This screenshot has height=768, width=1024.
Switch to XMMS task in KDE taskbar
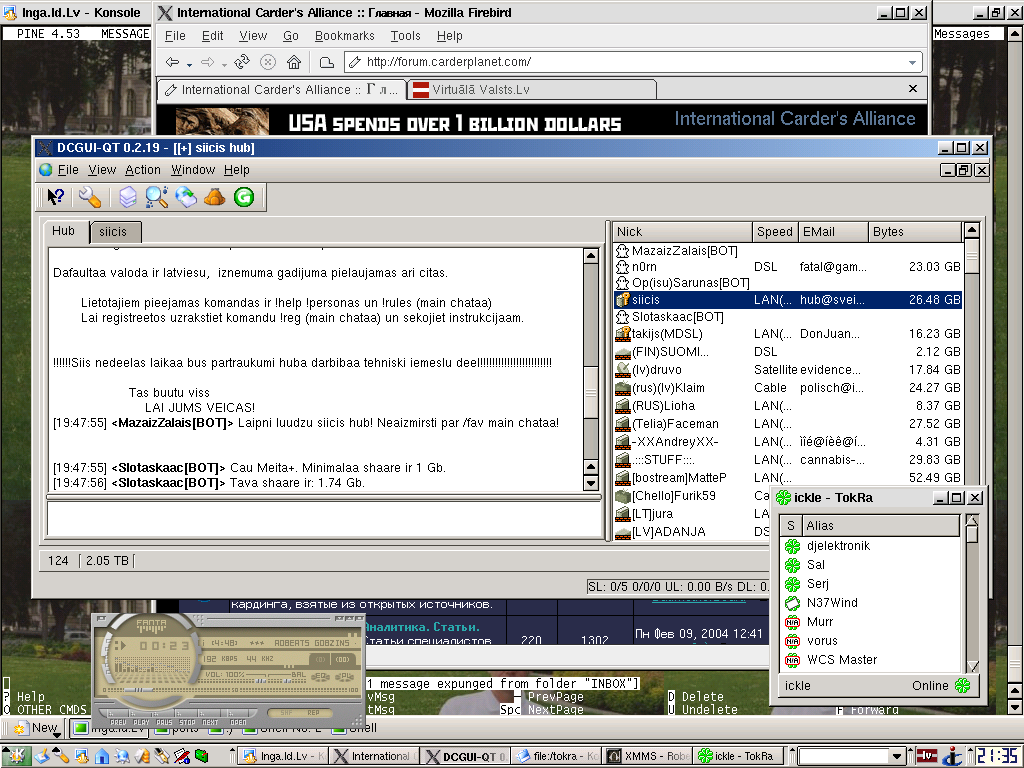(647, 756)
